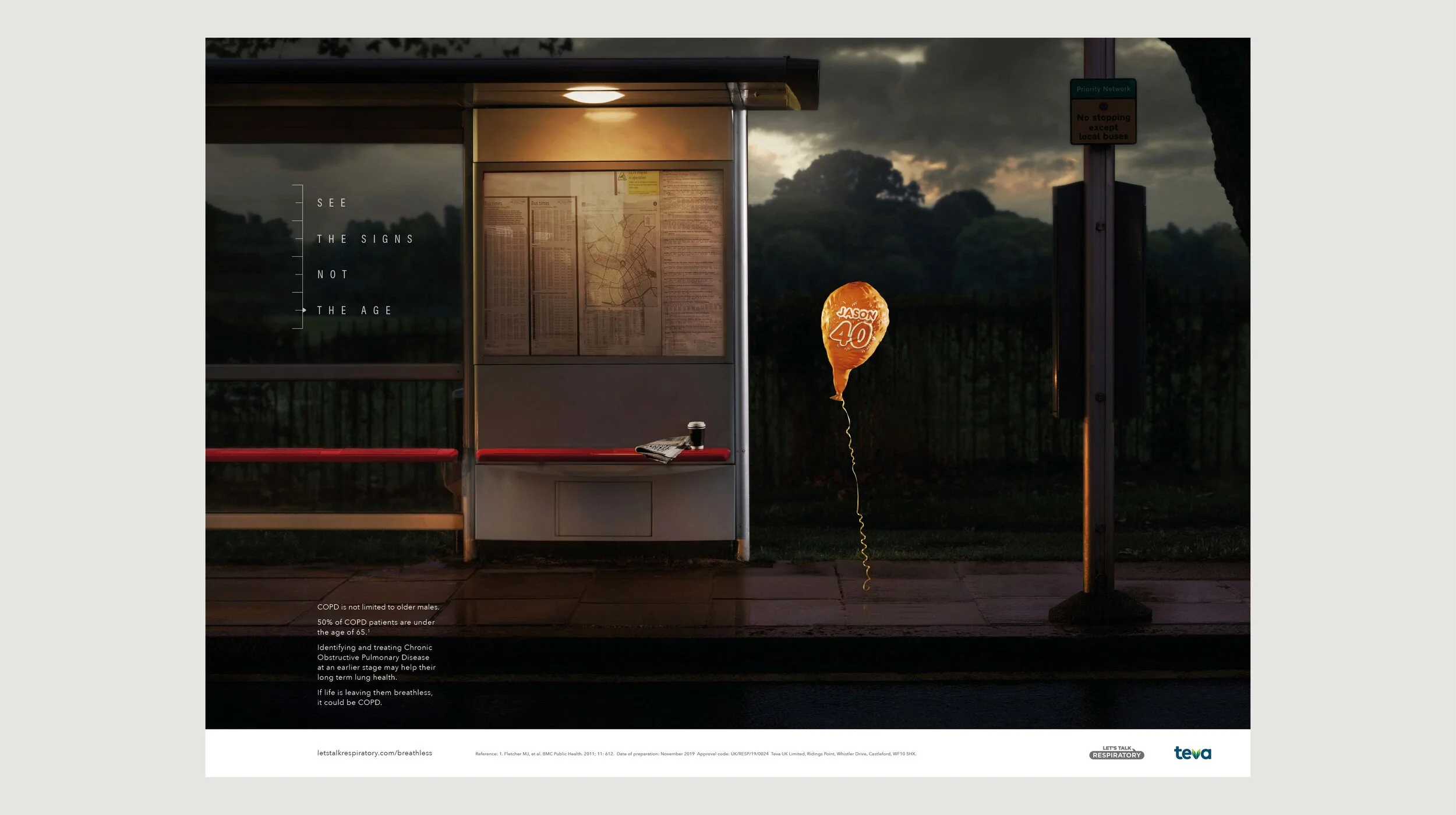The width and height of the screenshot is (1456, 815).
Task: Click the teva logo
Action: tap(1192, 753)
